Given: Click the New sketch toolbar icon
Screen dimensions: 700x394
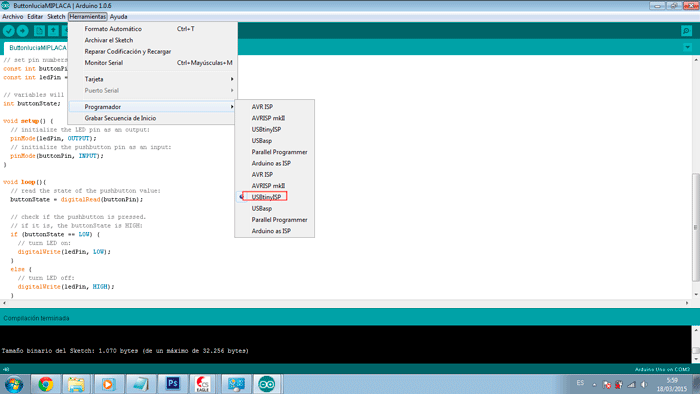Looking at the screenshot, I should [x=39, y=31].
